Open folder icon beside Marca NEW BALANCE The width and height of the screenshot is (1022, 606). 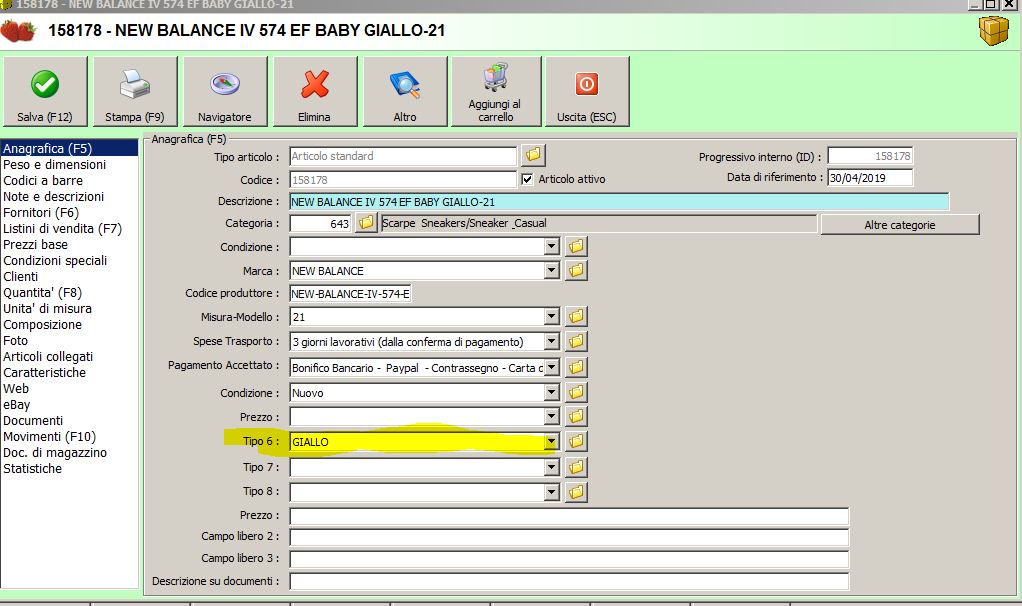(x=576, y=270)
